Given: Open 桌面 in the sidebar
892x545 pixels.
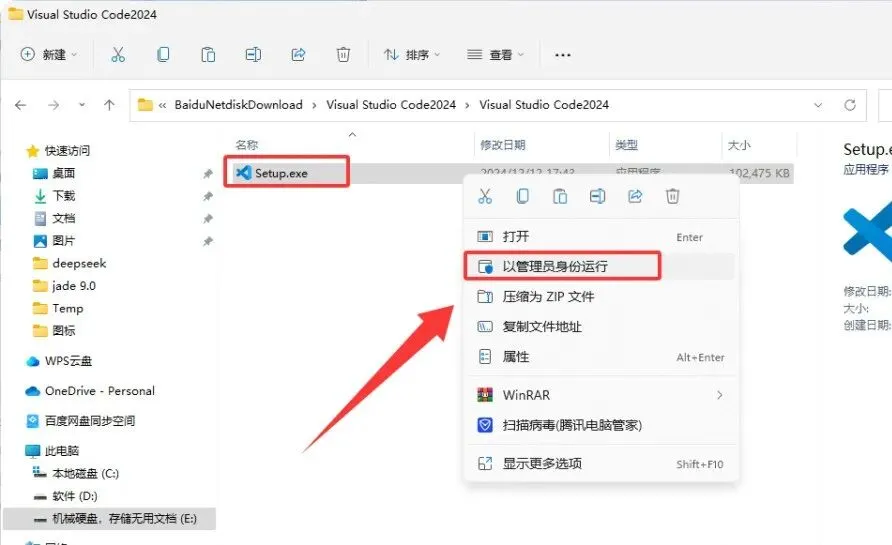Looking at the screenshot, I should coord(54,173).
